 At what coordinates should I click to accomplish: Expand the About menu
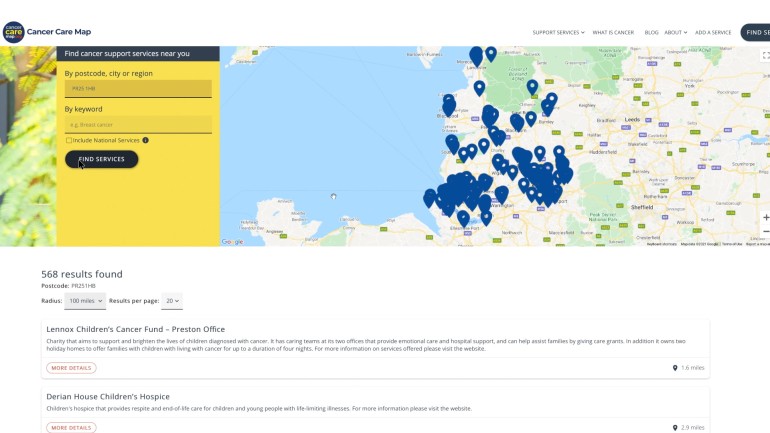676,32
